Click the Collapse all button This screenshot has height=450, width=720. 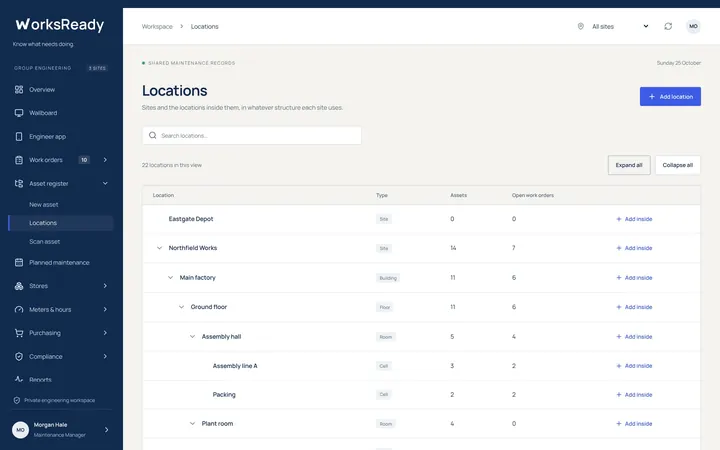677,165
